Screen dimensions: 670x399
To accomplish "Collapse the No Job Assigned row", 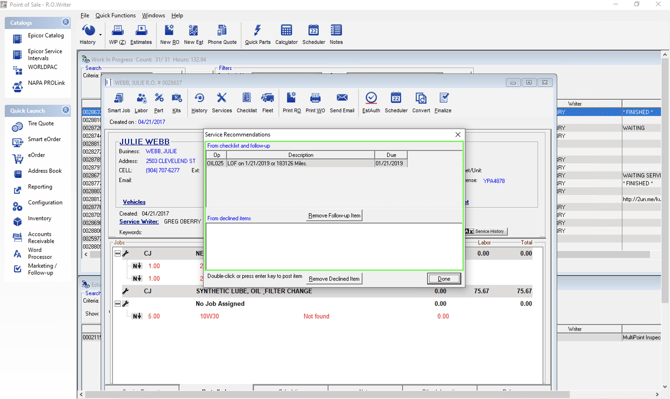I will (x=118, y=304).
